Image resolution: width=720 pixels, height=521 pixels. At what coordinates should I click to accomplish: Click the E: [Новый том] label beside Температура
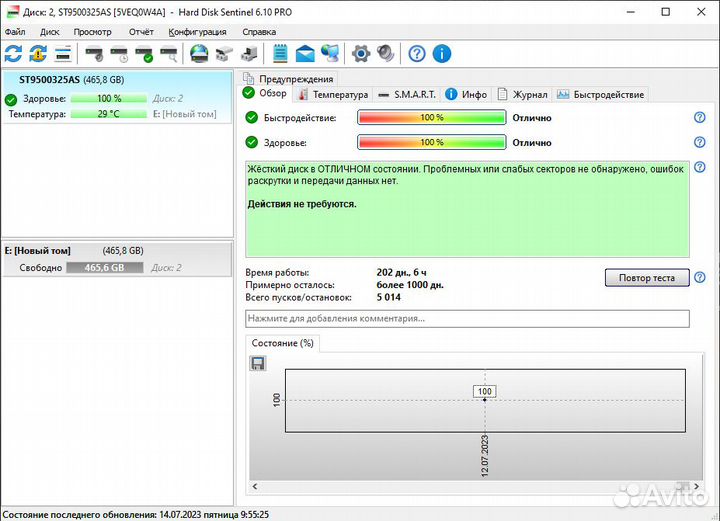[x=185, y=114]
